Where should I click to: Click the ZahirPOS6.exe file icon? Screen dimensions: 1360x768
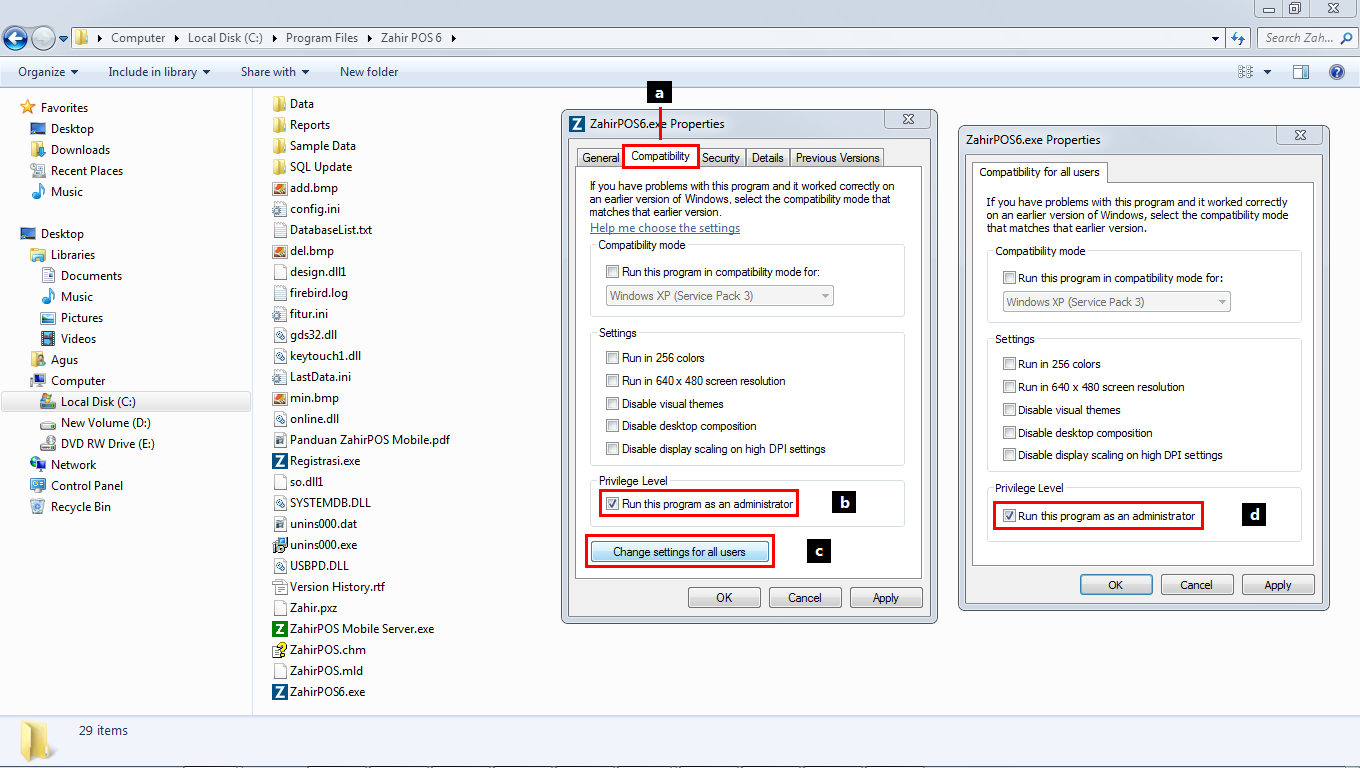pyautogui.click(x=280, y=692)
